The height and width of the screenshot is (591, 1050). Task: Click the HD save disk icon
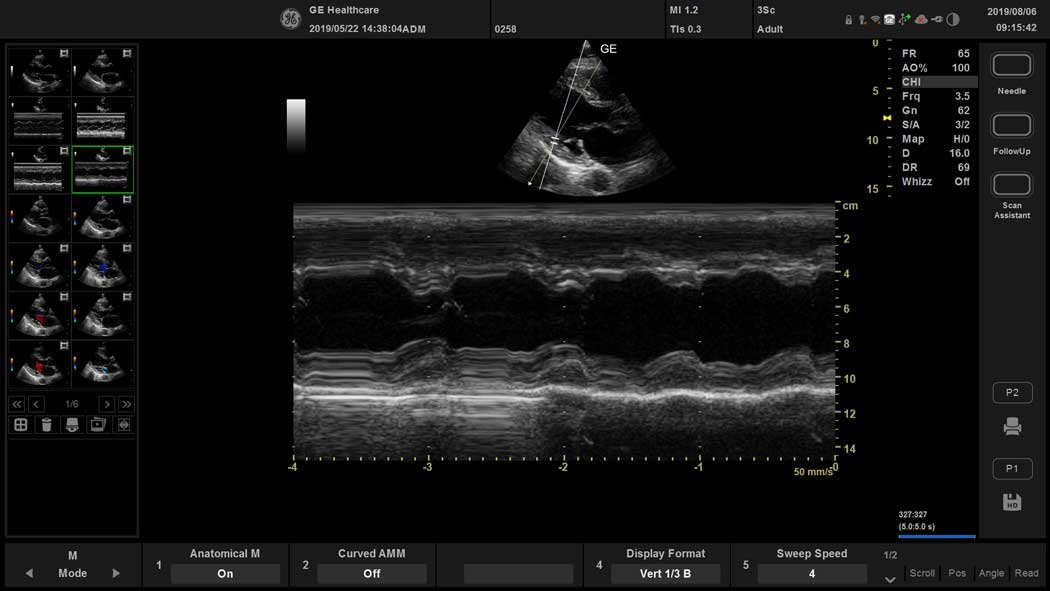[x=1012, y=502]
